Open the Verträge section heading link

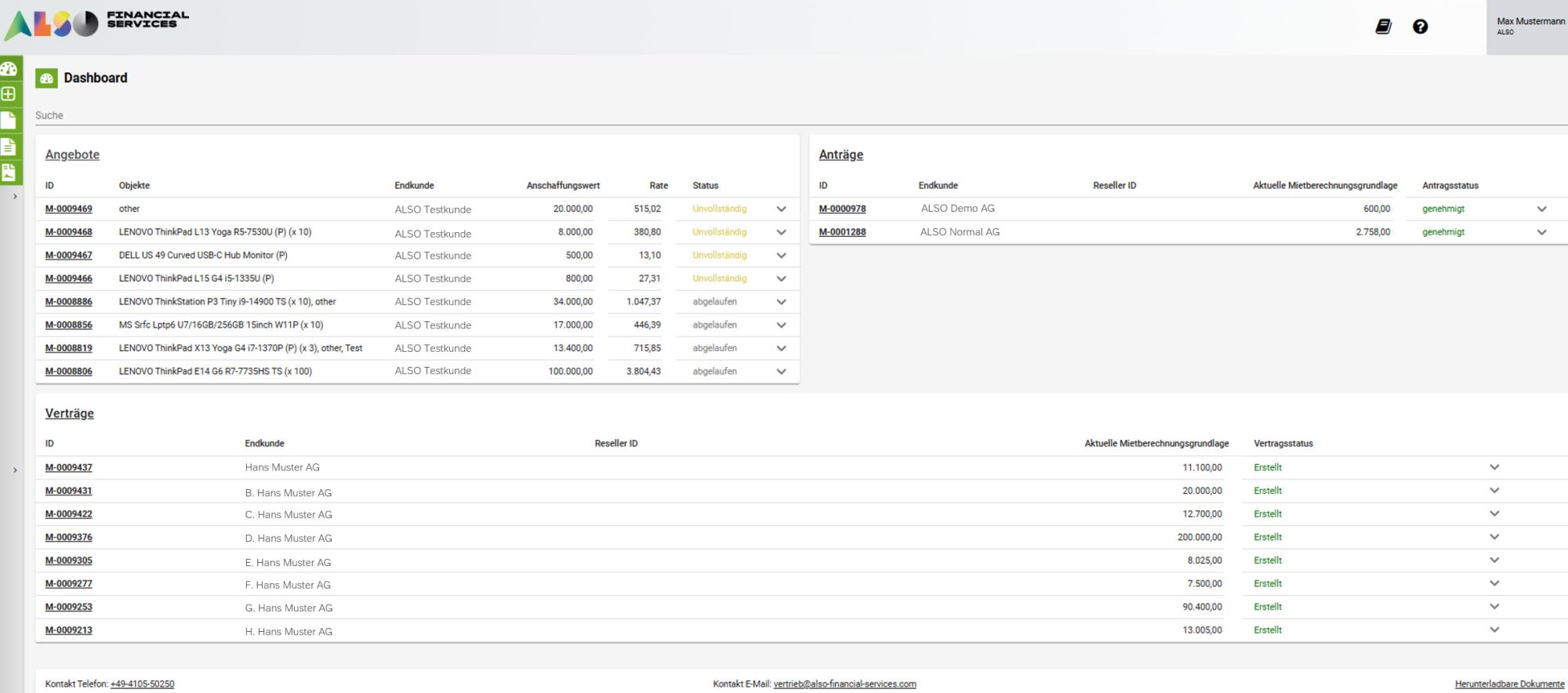pos(69,413)
